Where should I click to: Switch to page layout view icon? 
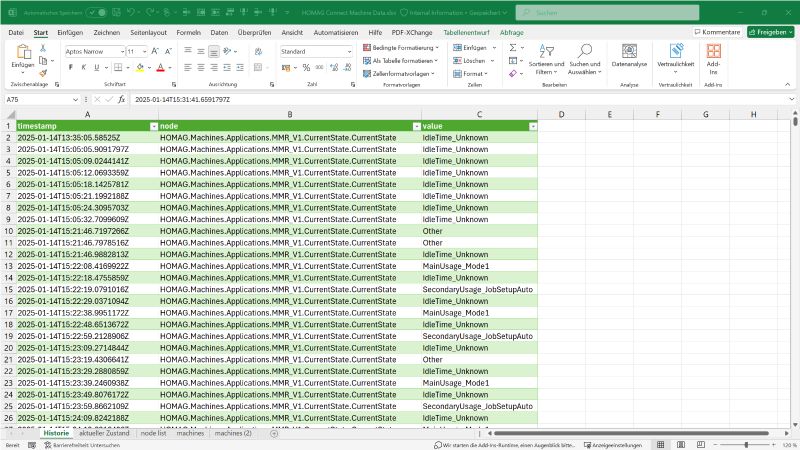[x=681, y=445]
